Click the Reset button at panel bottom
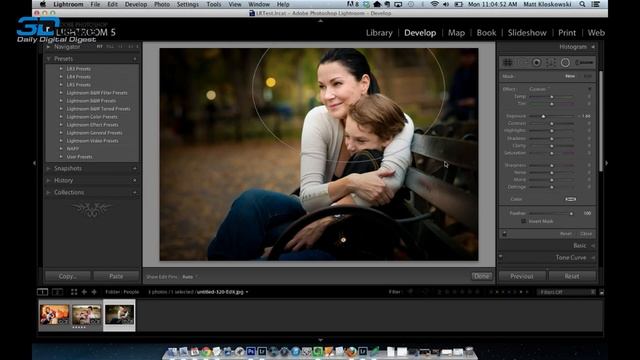 click(572, 276)
